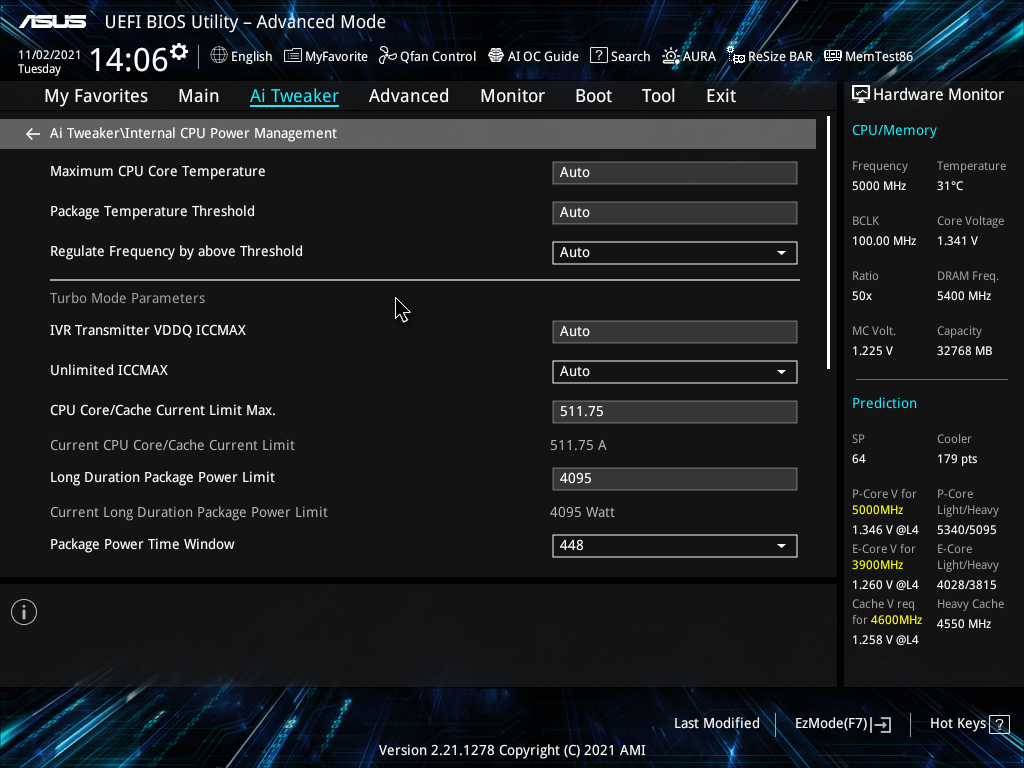Expand Regulate Frequency by above Threshold dropdown
Viewport: 1024px width, 768px height.
(675, 253)
